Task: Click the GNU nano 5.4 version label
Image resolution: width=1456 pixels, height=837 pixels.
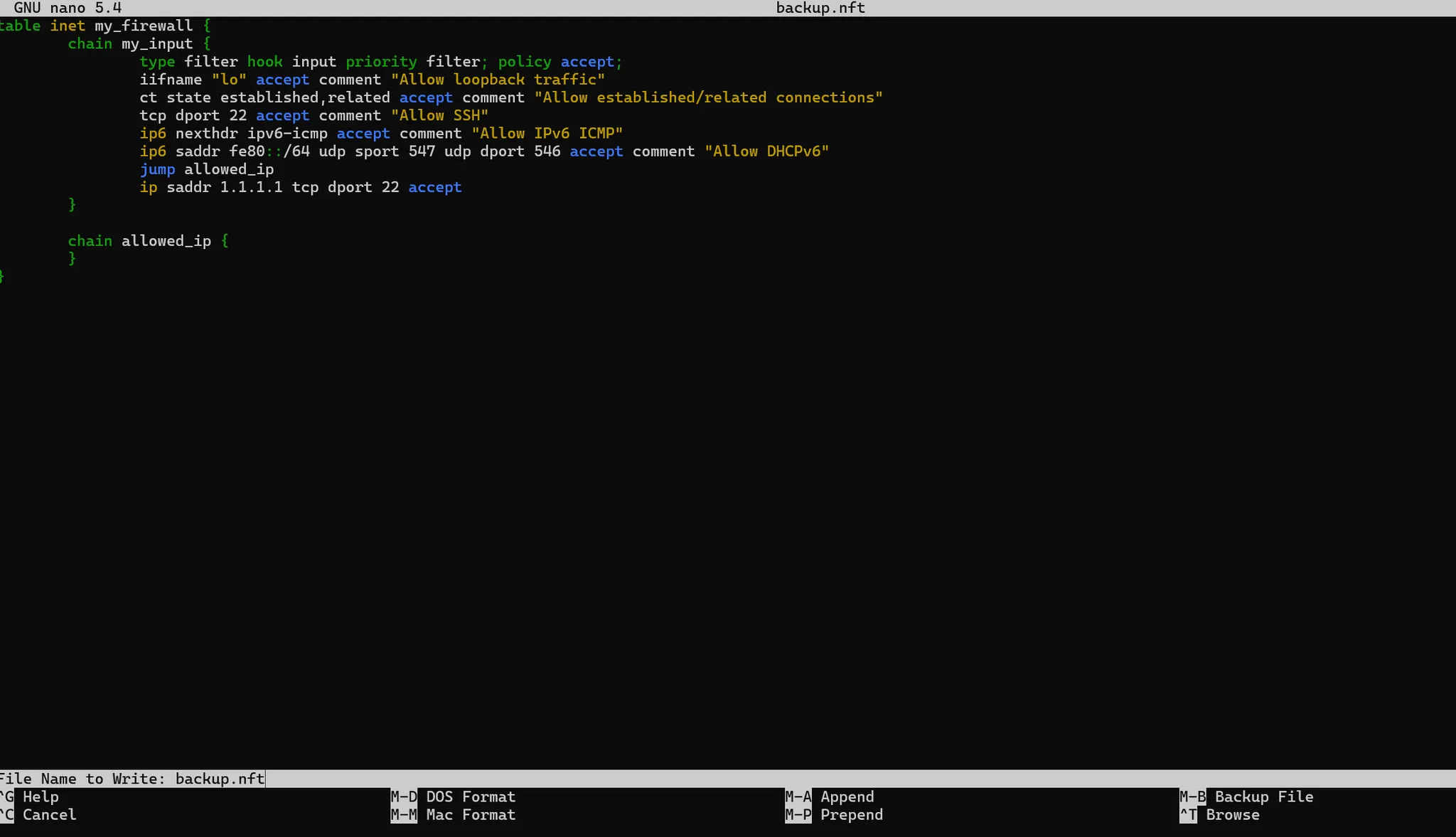Action: click(x=68, y=8)
